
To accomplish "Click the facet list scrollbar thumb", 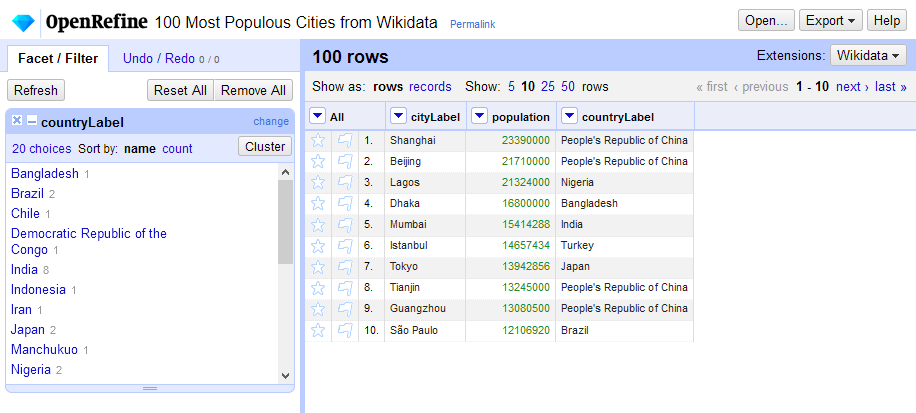I will (286, 222).
